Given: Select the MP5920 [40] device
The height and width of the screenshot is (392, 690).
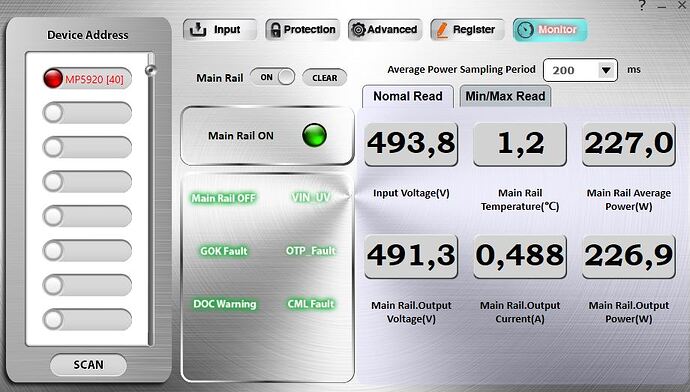Looking at the screenshot, I should pyautogui.click(x=88, y=79).
